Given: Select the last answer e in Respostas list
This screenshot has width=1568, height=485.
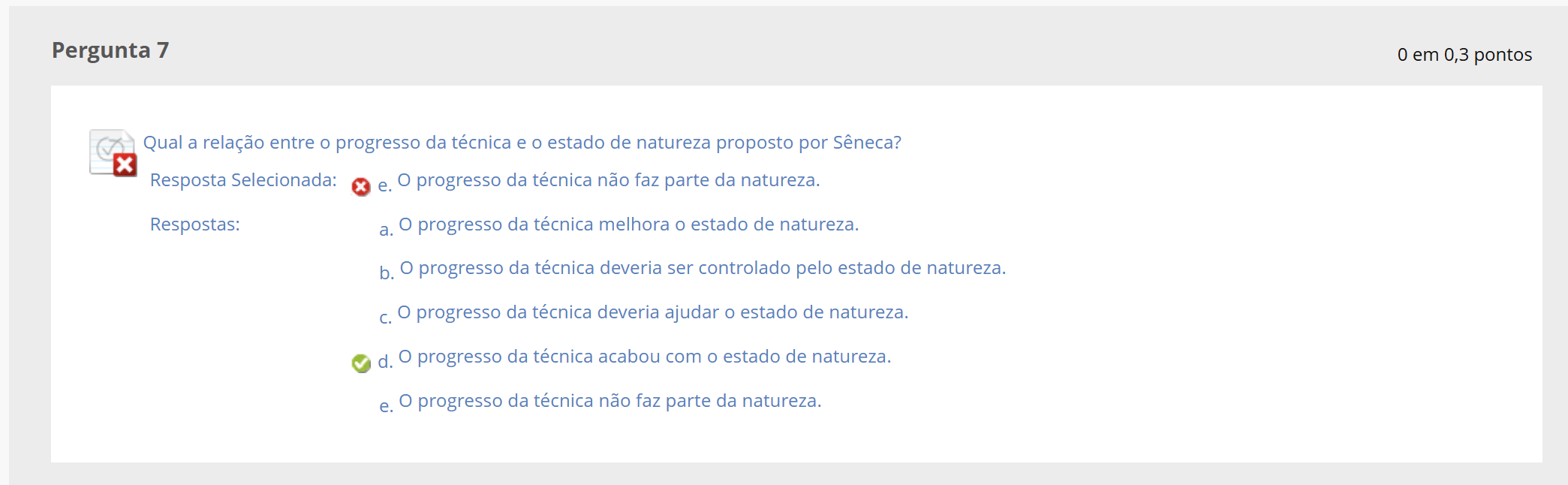Looking at the screenshot, I should [610, 401].
